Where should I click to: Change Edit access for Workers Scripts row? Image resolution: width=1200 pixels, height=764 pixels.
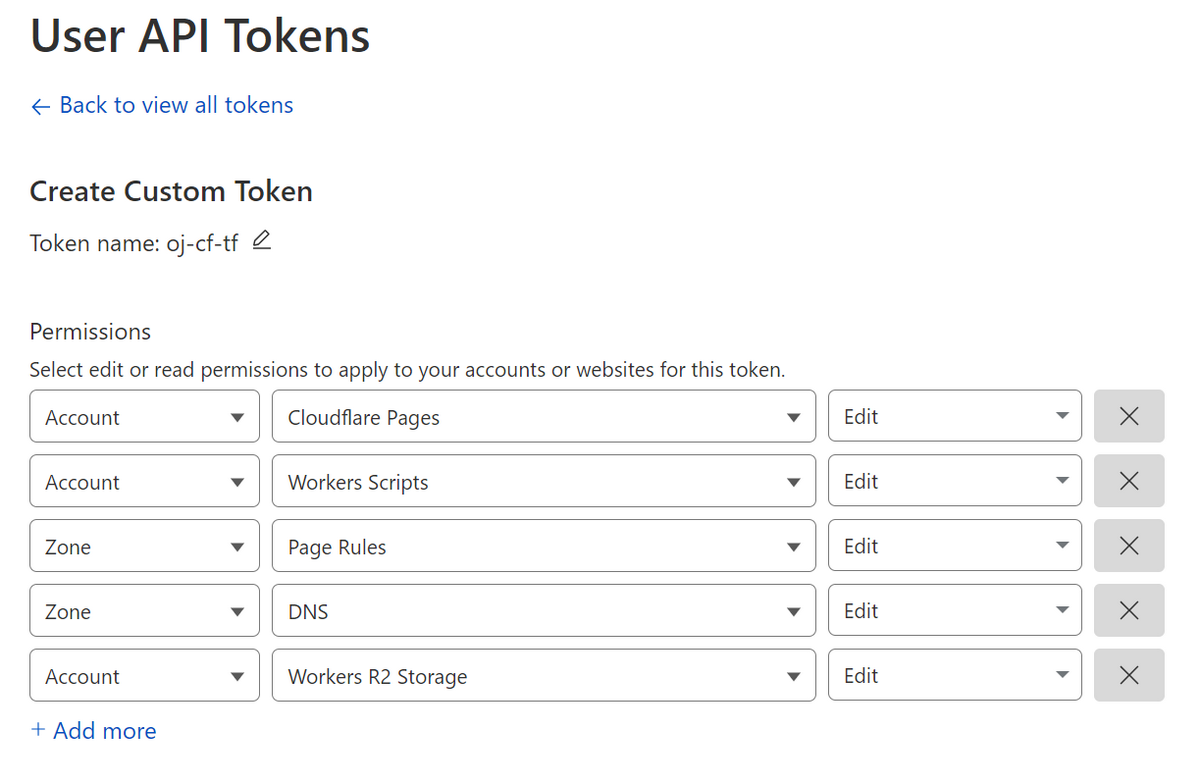955,481
